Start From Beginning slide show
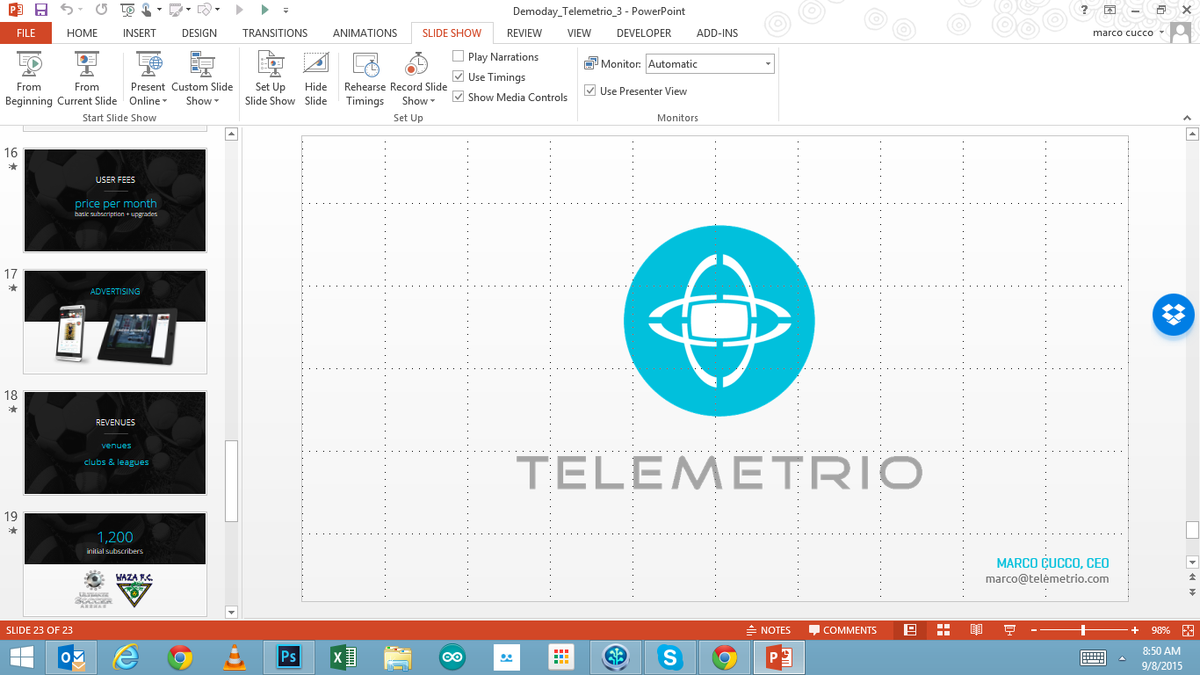This screenshot has height=675, width=1200. [x=29, y=80]
